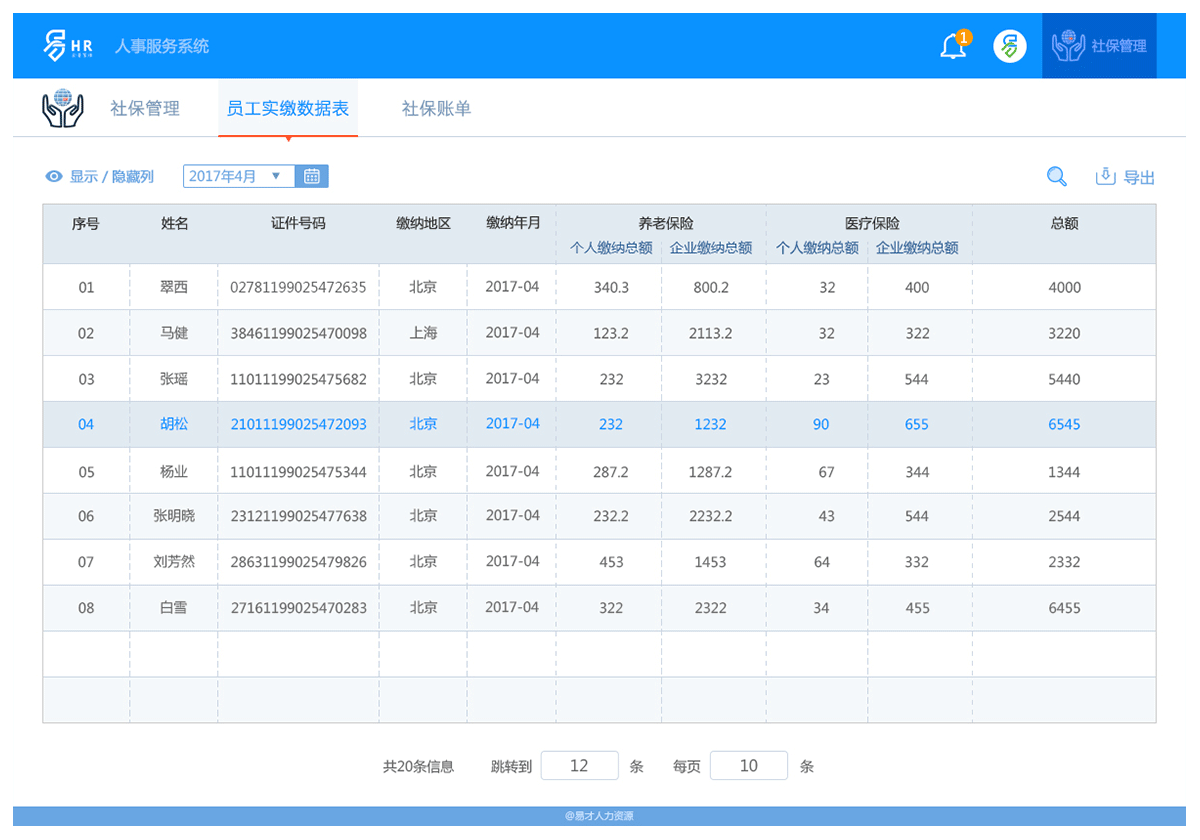Toggle the 显示 / 隐藏列 eye icon
The height and width of the screenshot is (840, 1200).
(x=54, y=177)
